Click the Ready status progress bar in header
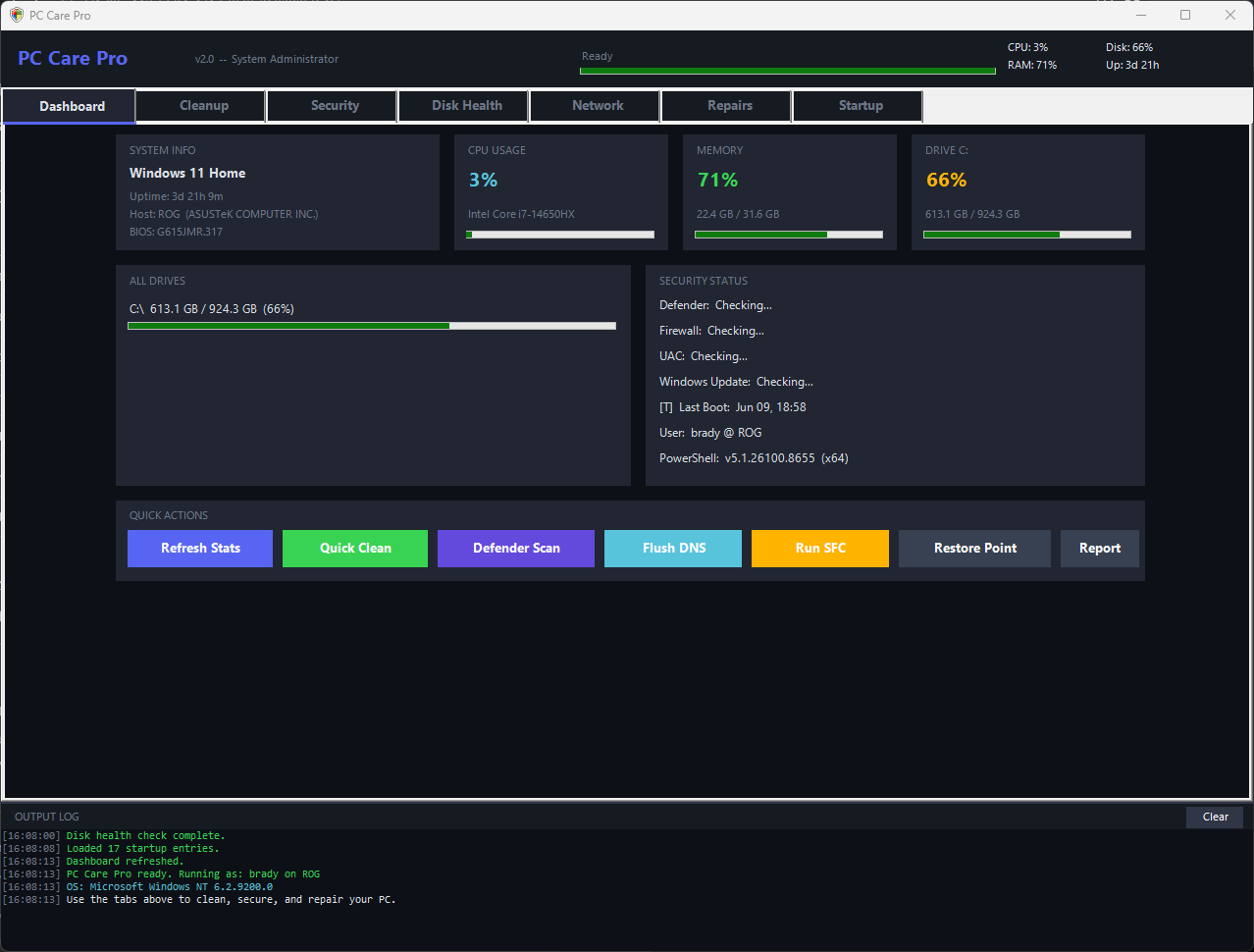The image size is (1254, 952). pyautogui.click(x=788, y=71)
